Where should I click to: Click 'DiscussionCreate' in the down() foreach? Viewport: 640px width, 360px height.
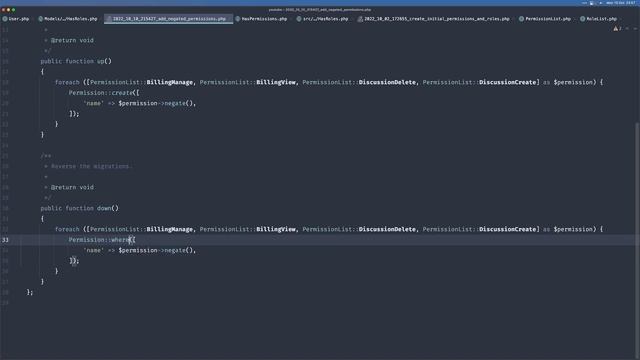(507, 229)
